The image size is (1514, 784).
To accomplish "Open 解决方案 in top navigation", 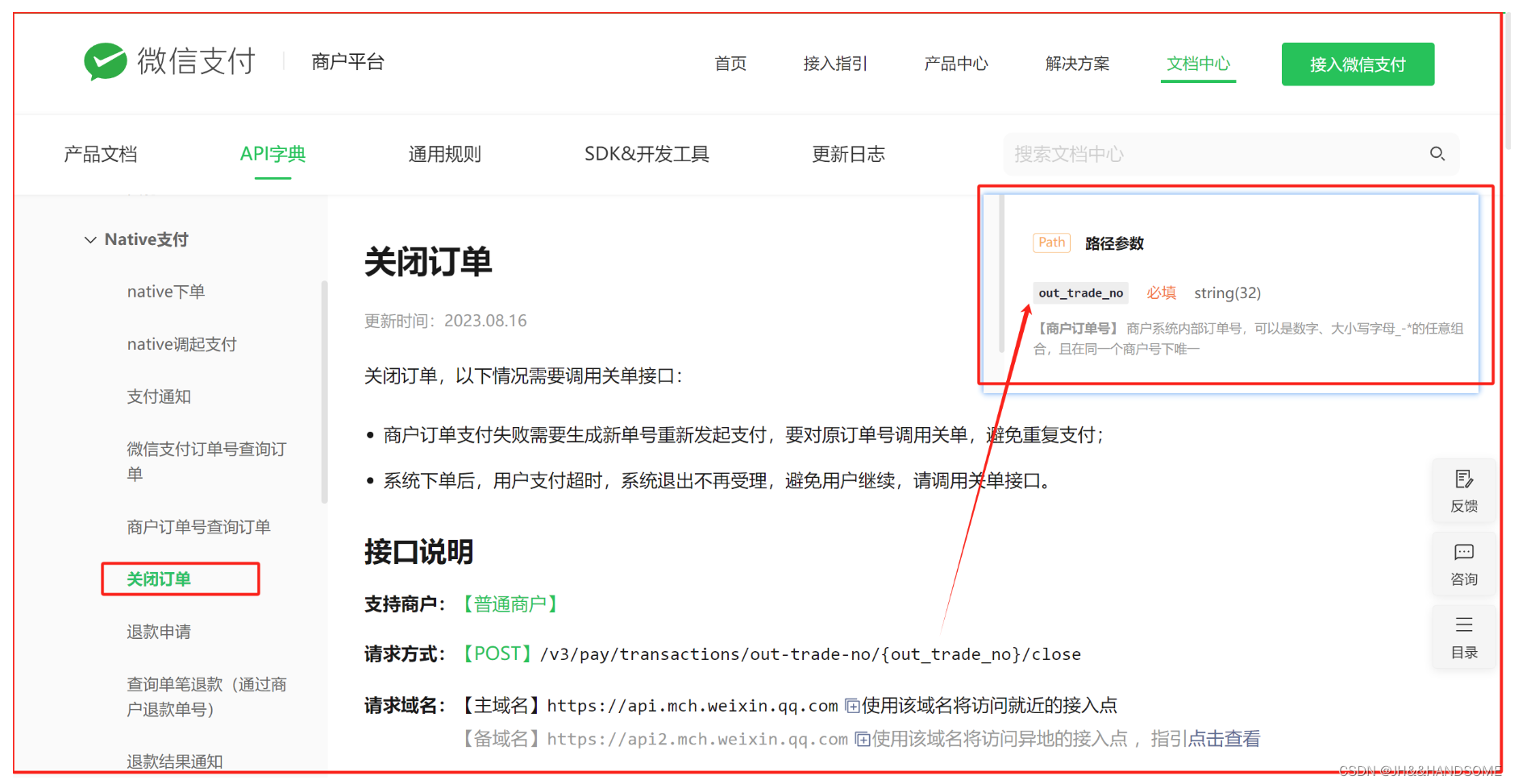I will 1077,64.
